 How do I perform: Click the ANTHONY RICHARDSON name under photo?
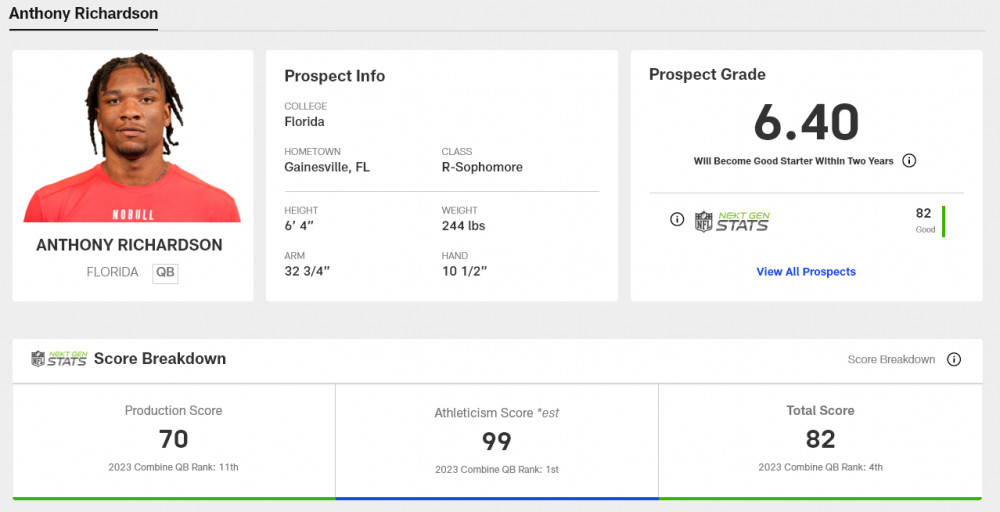pyautogui.click(x=129, y=245)
